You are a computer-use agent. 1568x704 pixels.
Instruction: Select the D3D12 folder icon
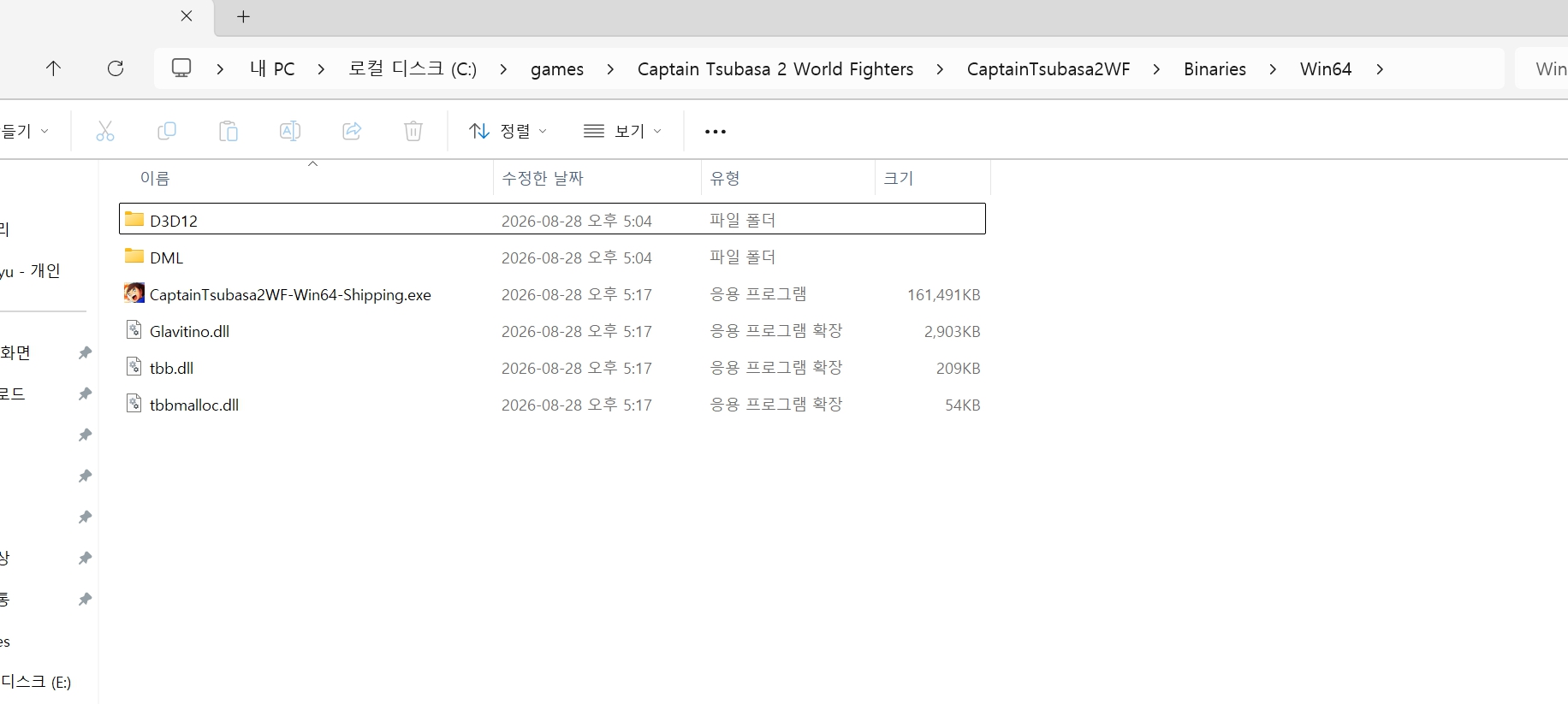(x=134, y=219)
